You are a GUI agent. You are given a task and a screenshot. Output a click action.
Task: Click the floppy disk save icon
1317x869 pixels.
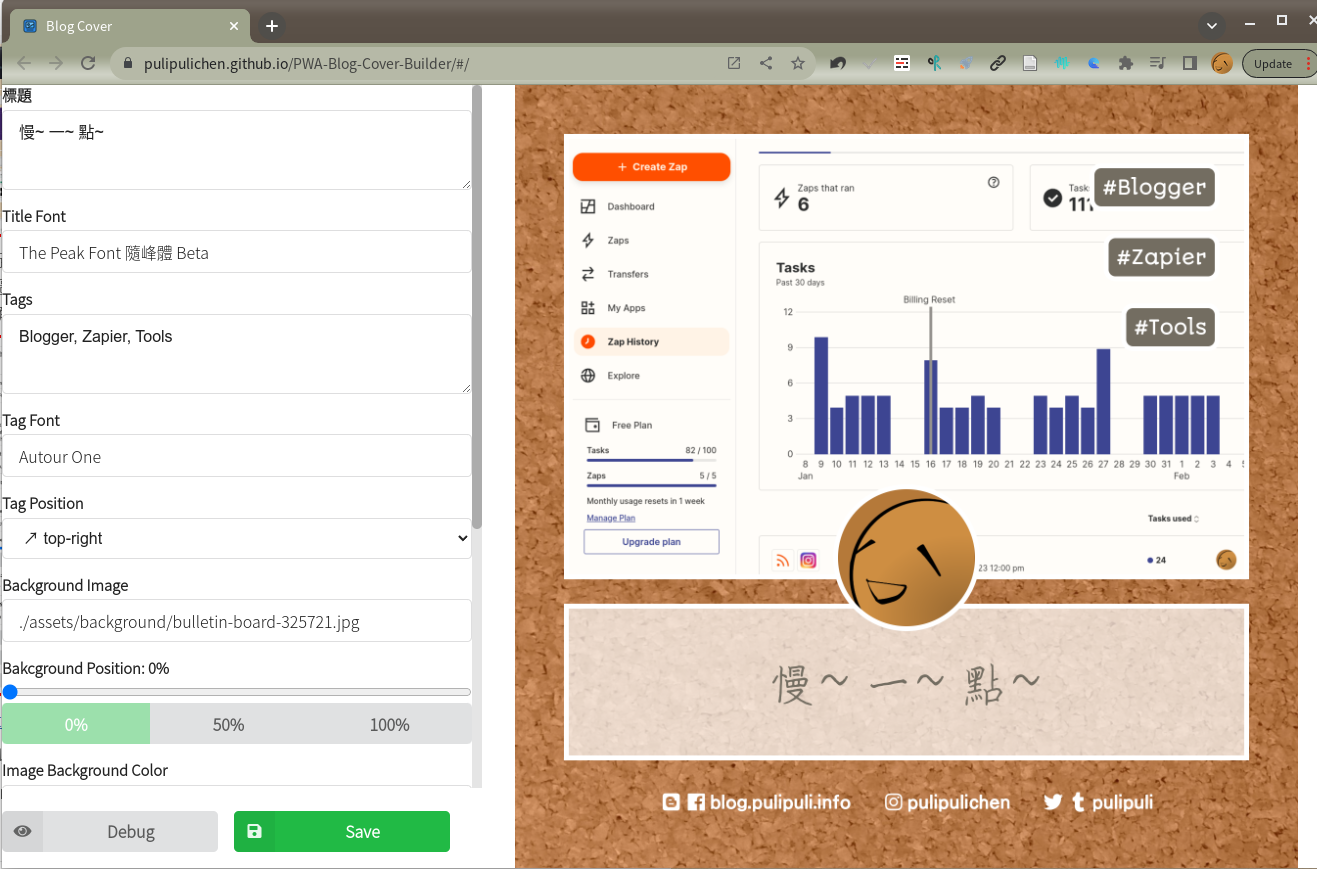254,831
